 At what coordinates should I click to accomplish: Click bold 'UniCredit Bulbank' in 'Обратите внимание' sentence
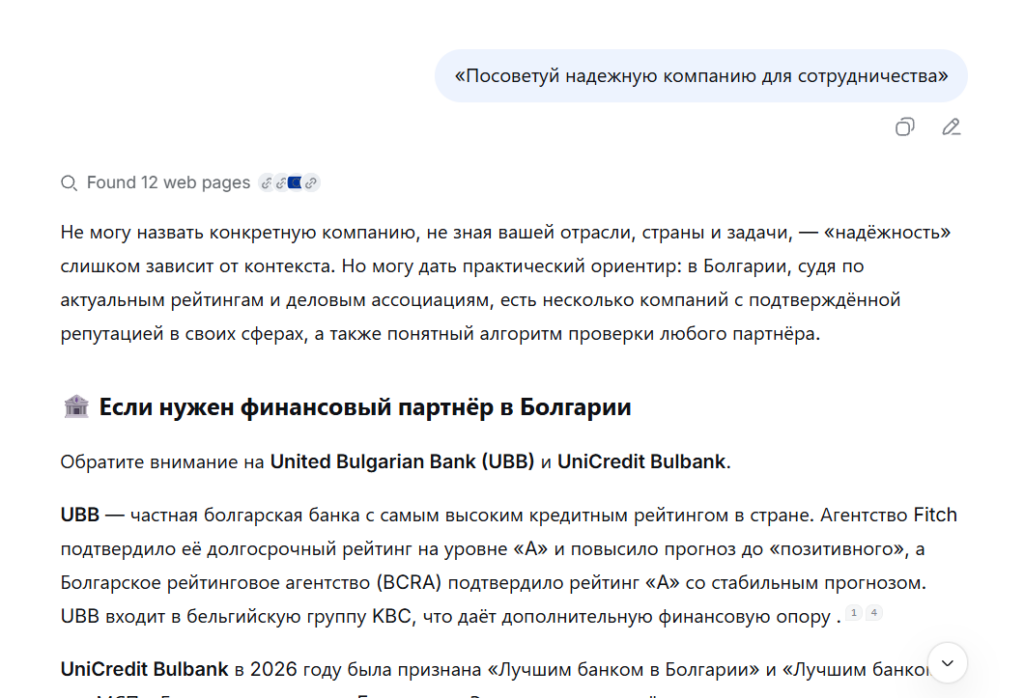point(641,462)
